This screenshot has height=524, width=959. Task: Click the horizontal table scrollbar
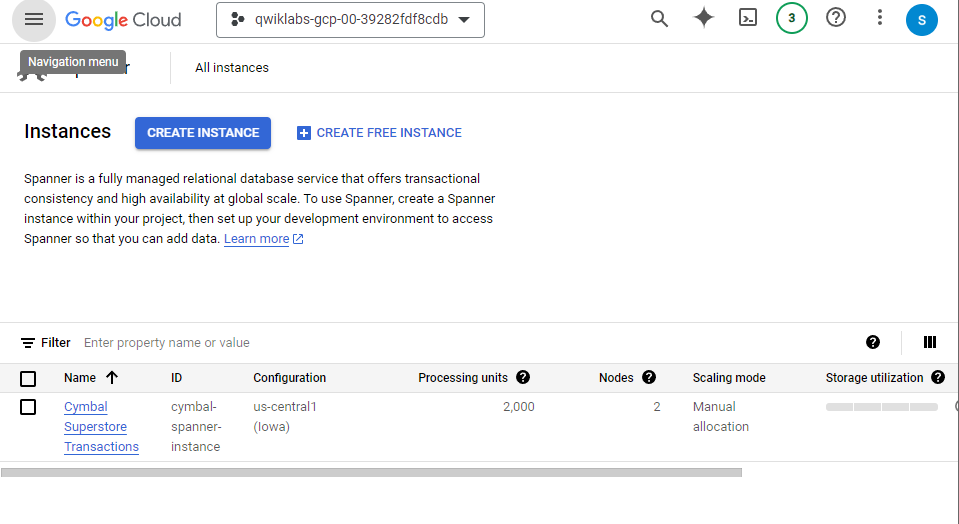point(371,473)
